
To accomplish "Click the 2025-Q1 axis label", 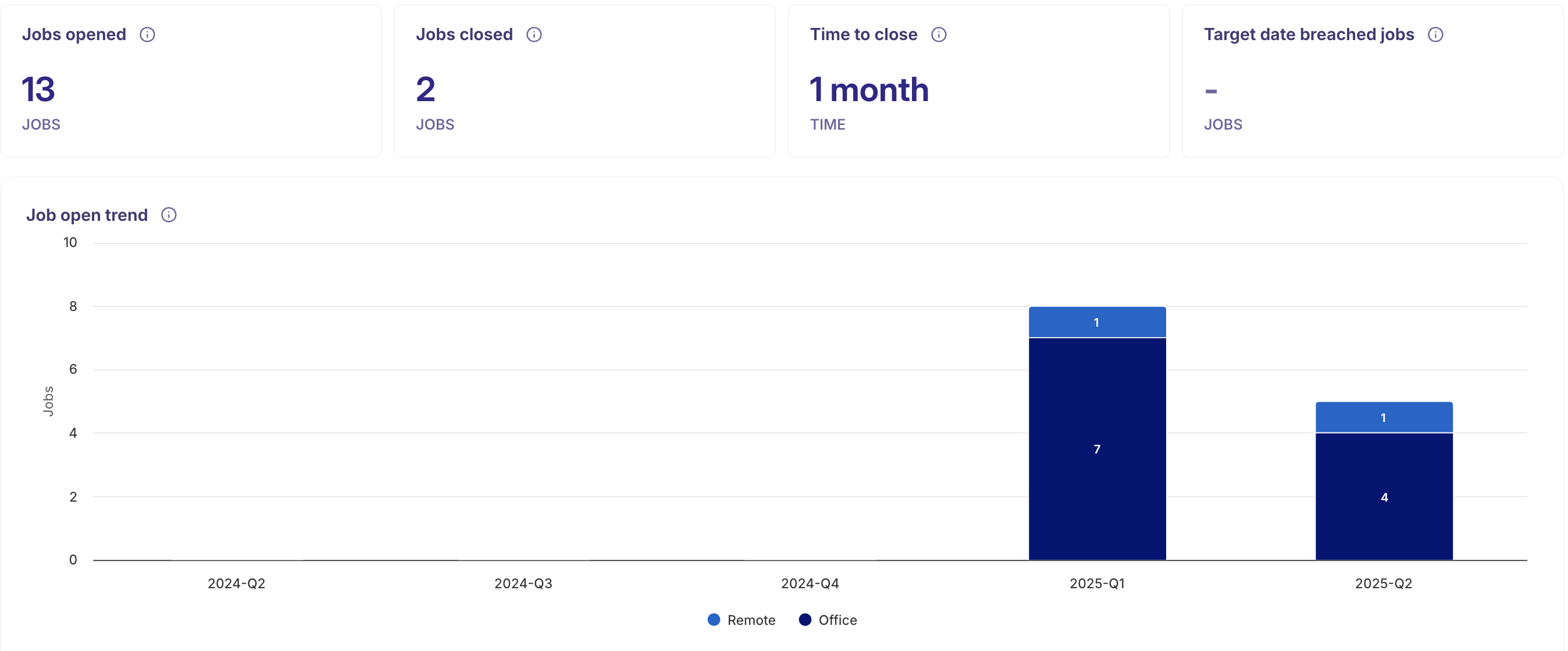I will 1097,584.
